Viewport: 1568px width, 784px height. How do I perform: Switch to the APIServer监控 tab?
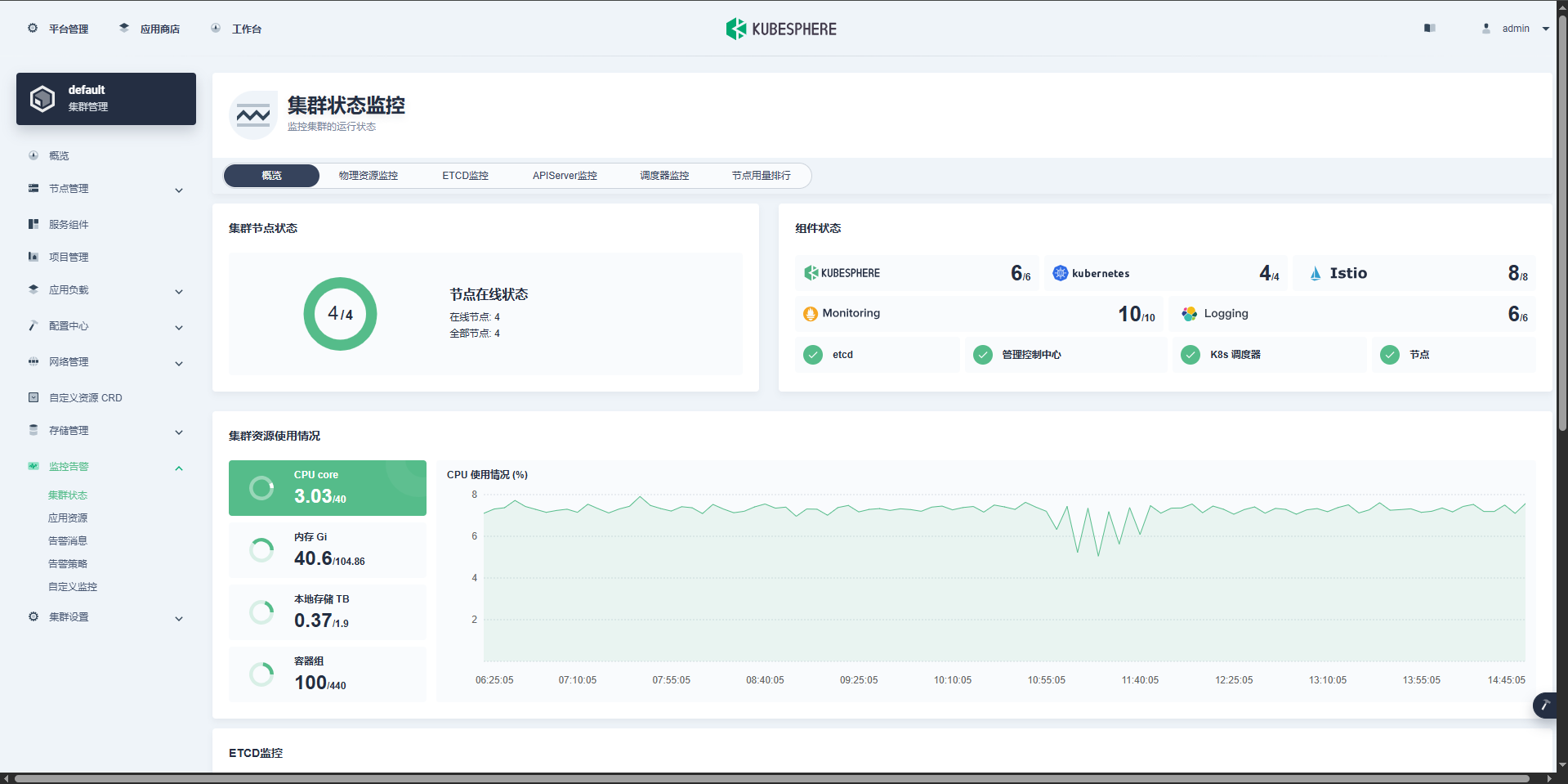click(x=565, y=176)
